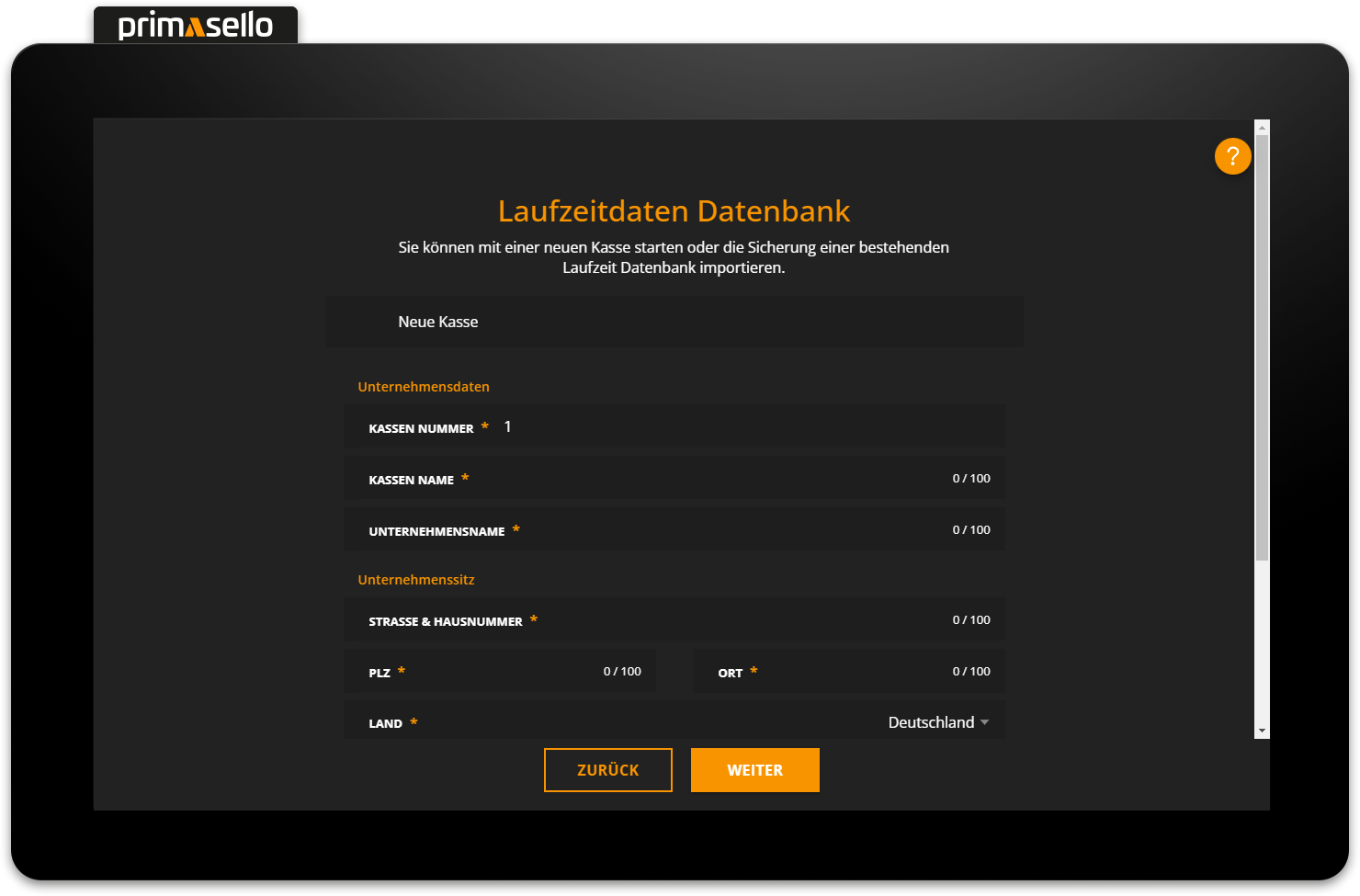Focus the PLZ postal code field
Screen dimensions: 1360x896
(496, 672)
